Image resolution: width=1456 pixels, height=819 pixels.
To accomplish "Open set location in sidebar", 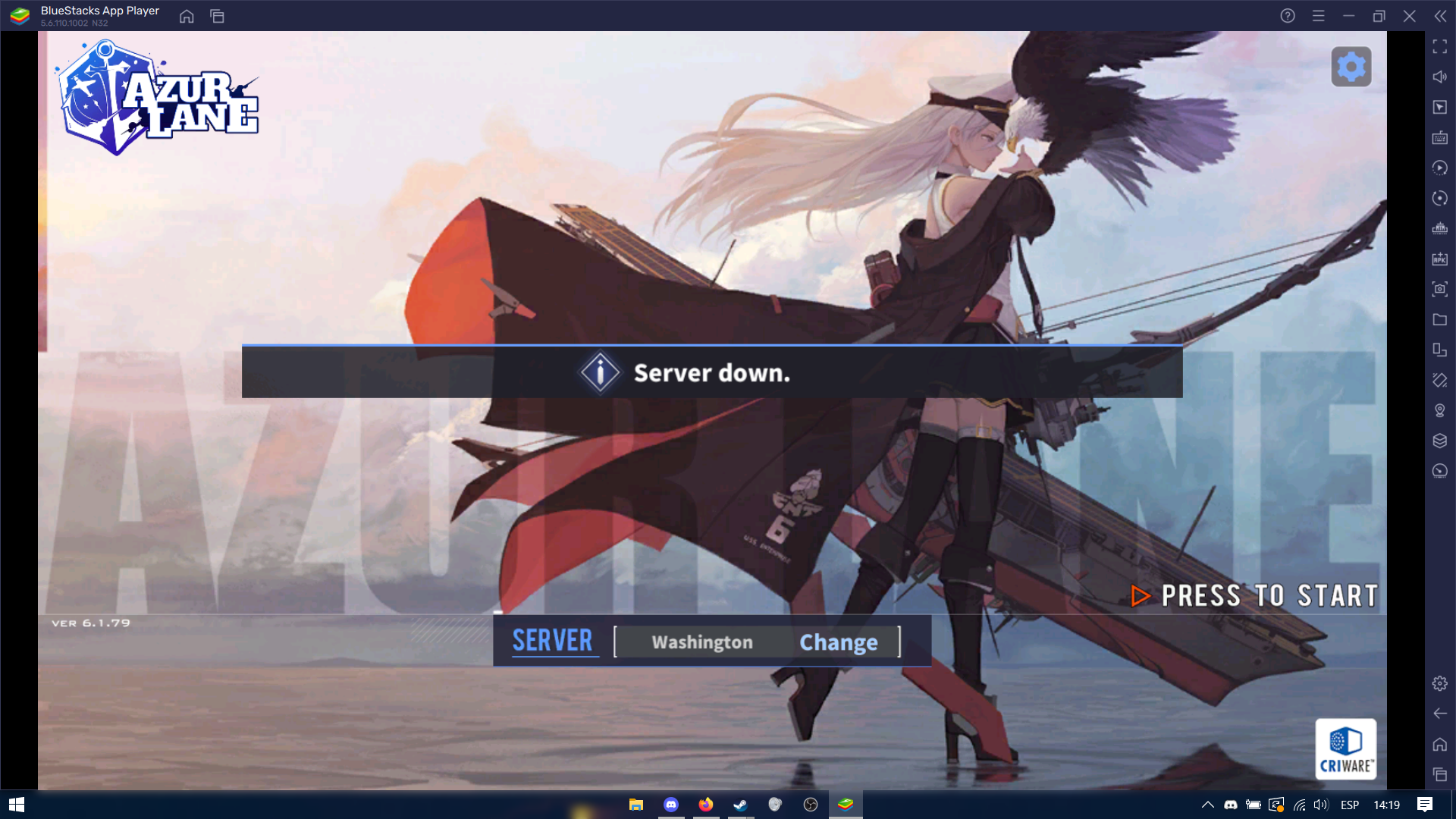I will coord(1440,411).
